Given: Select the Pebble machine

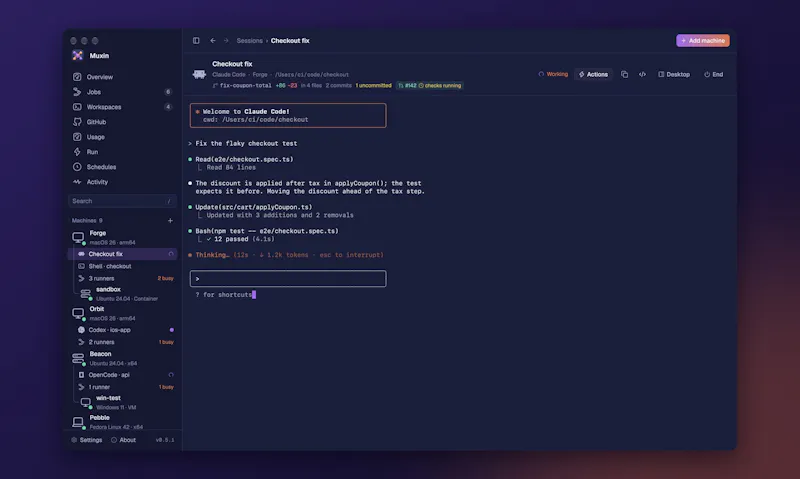Looking at the screenshot, I should tap(122, 422).
